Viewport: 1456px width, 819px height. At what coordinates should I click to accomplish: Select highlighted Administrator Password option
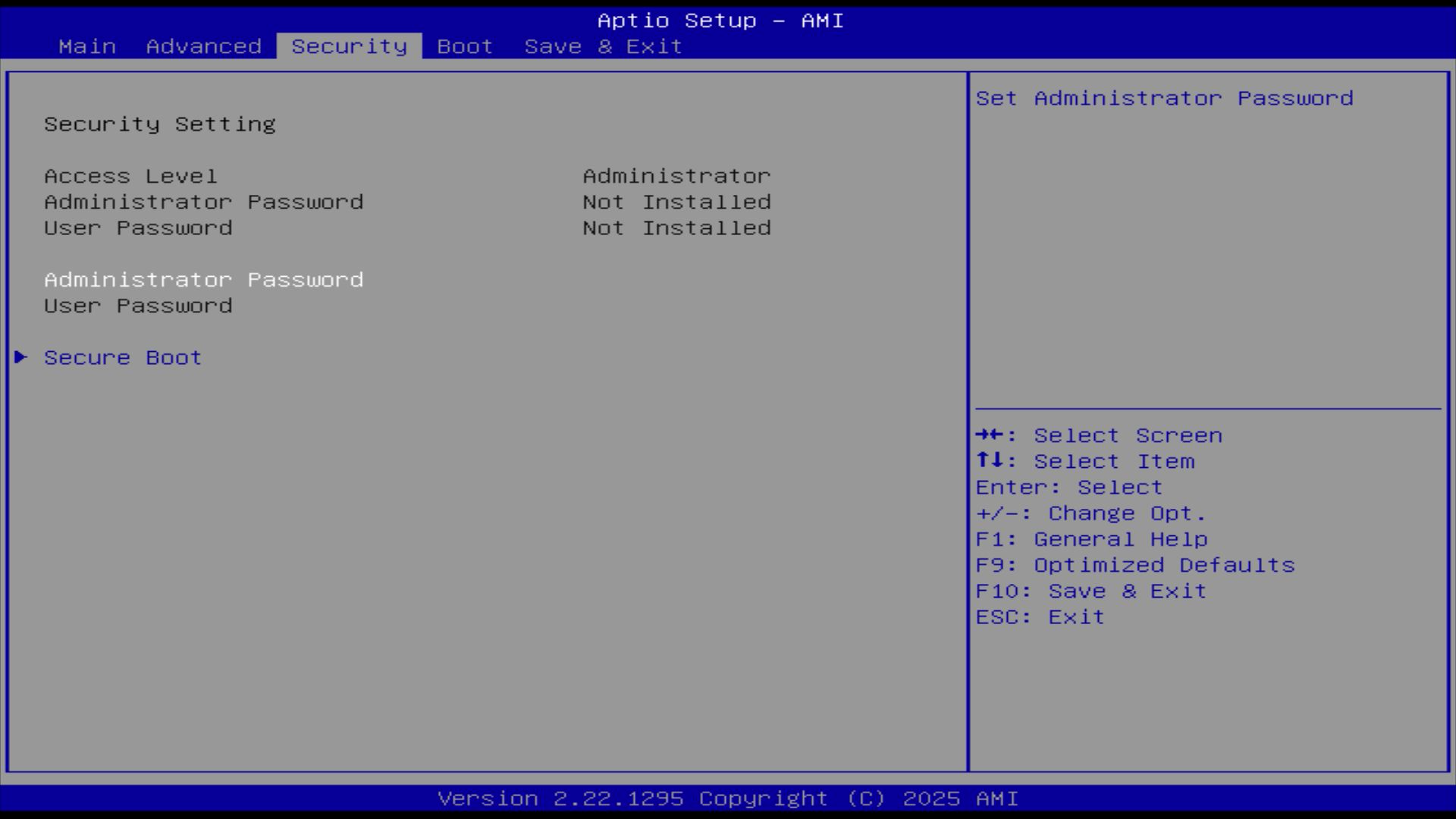203,280
